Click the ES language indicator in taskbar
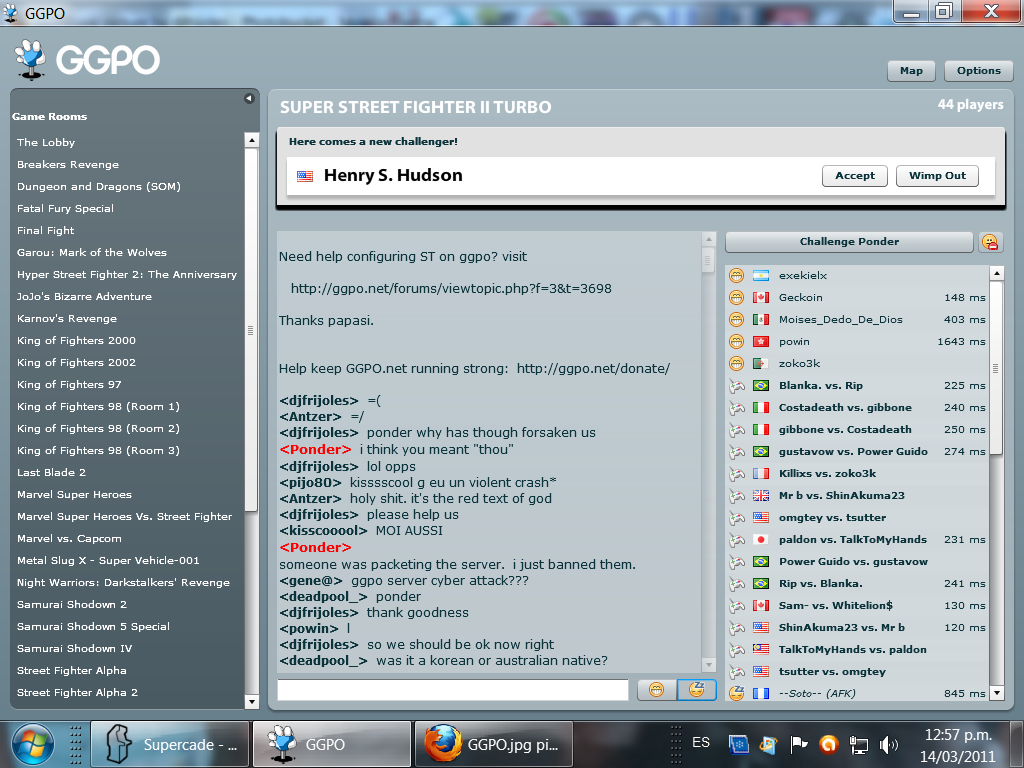This screenshot has height=768, width=1024. pos(701,743)
